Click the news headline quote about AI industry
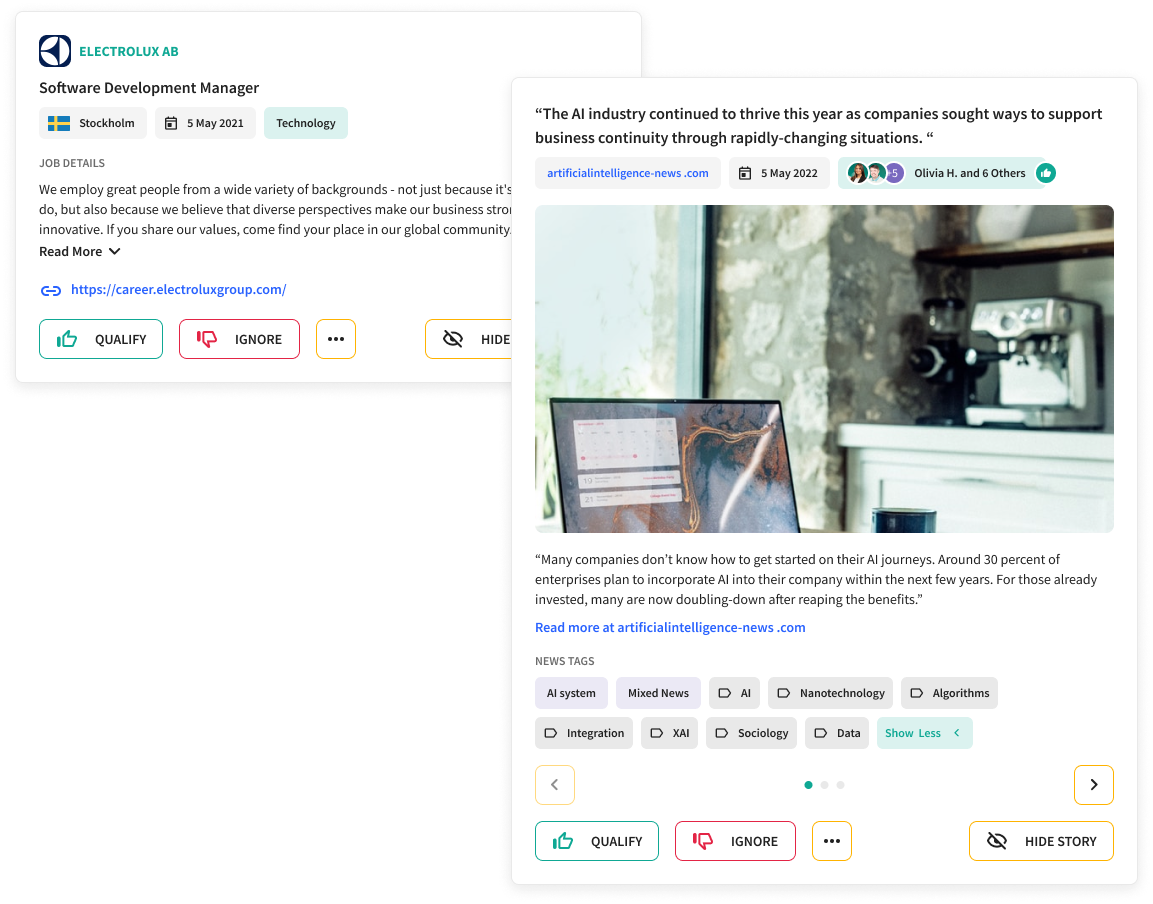The width and height of the screenshot is (1153, 904). 818,126
